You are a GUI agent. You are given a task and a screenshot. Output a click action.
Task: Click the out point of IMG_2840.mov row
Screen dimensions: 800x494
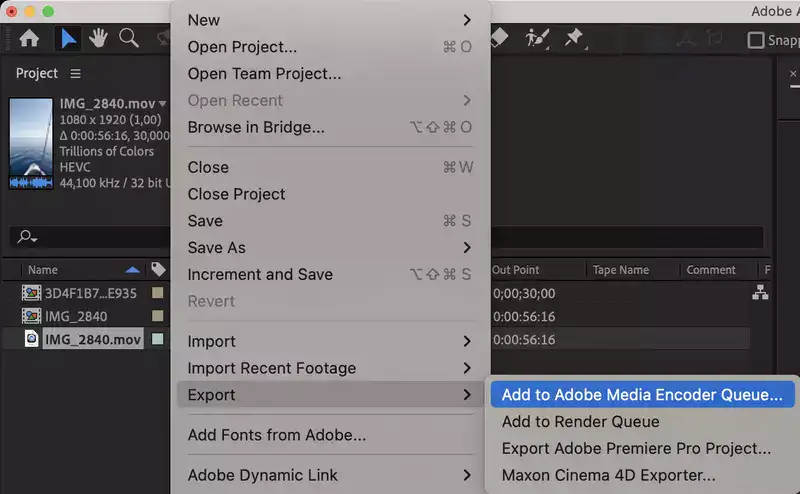(x=524, y=340)
